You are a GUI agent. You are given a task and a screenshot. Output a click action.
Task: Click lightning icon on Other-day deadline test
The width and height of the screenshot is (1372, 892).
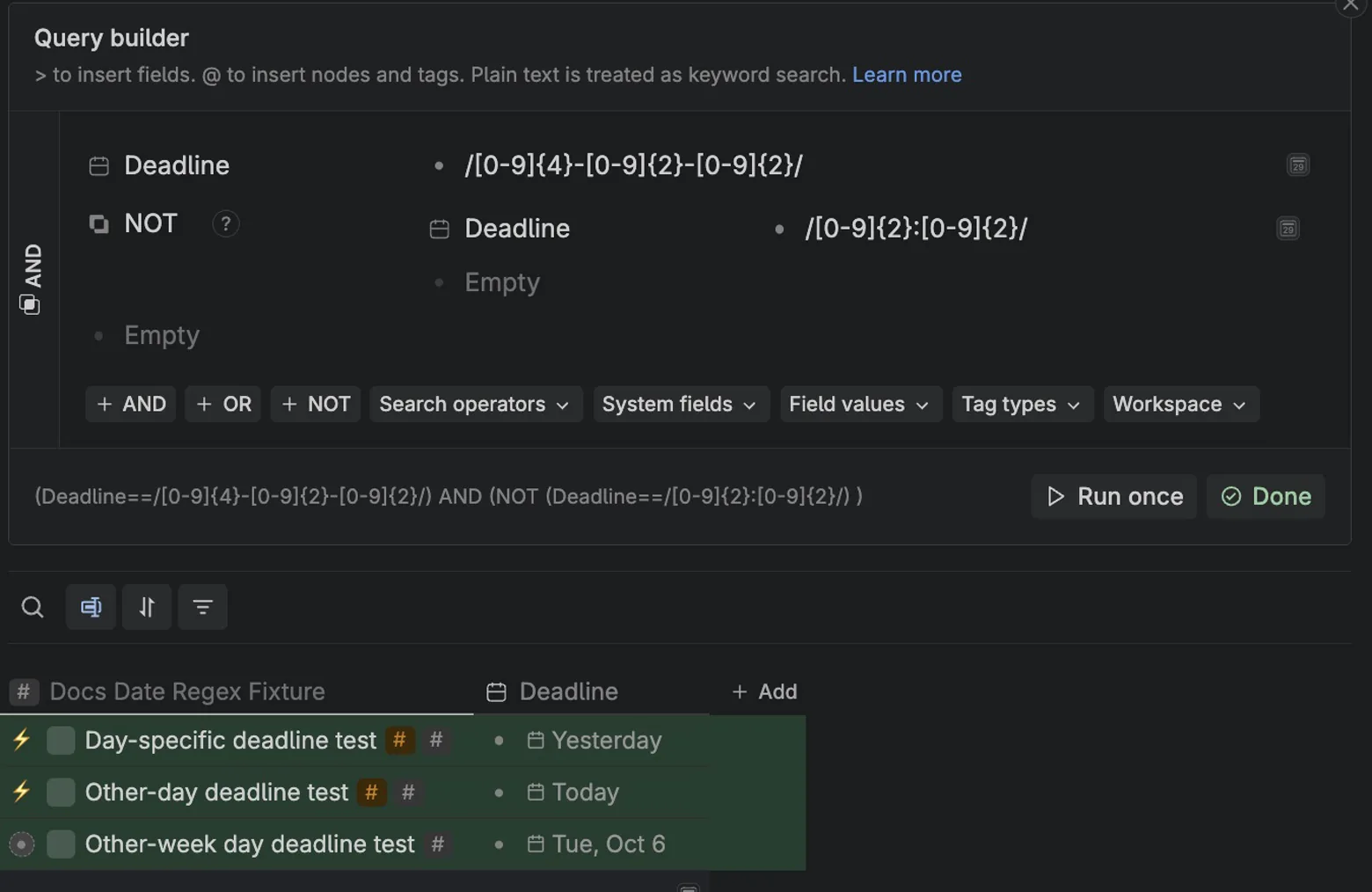click(x=22, y=792)
